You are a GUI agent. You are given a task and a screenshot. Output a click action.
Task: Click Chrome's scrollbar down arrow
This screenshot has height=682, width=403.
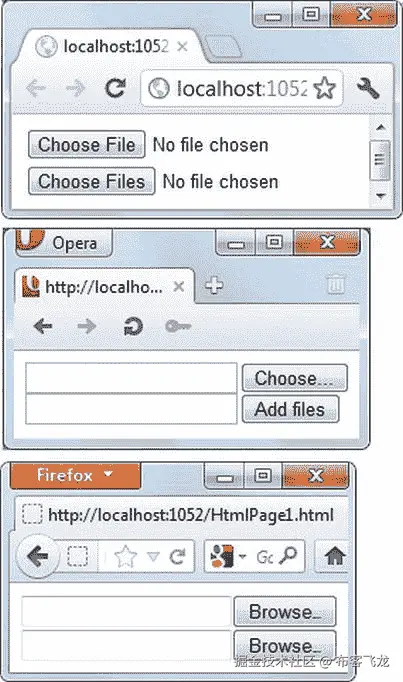381,196
